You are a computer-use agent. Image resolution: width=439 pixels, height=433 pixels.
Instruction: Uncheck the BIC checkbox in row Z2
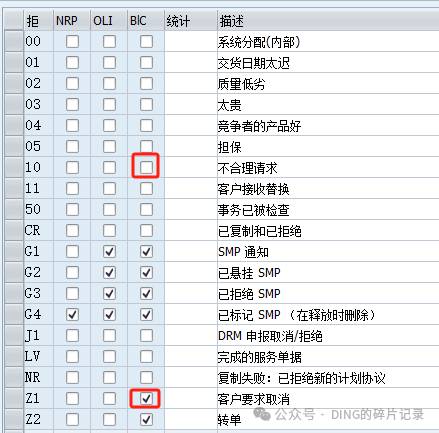tap(146, 419)
